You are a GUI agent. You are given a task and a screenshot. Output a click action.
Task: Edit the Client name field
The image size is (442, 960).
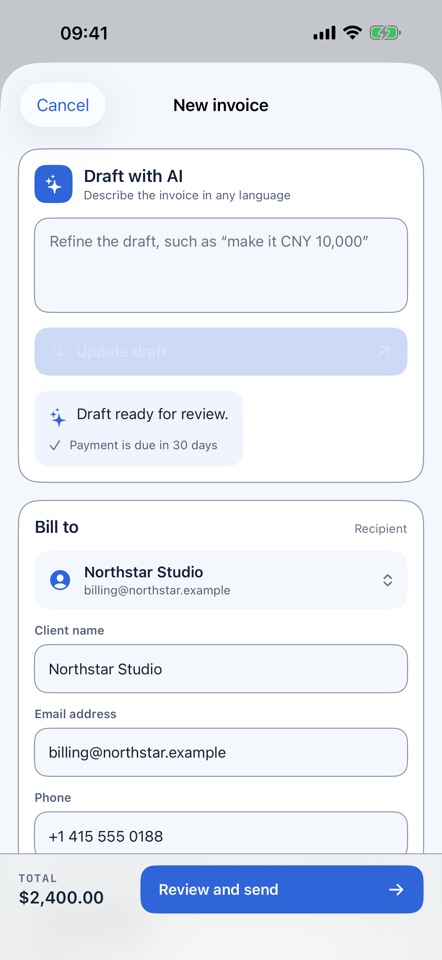[x=221, y=669]
